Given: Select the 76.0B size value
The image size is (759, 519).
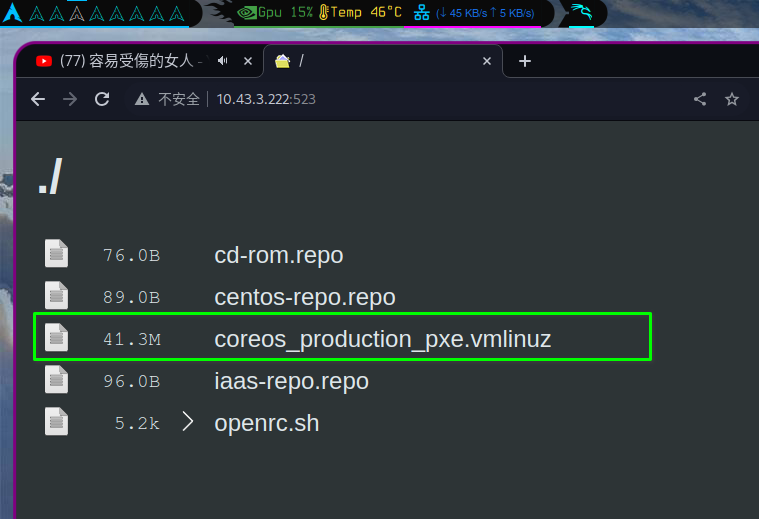Looking at the screenshot, I should (131, 255).
